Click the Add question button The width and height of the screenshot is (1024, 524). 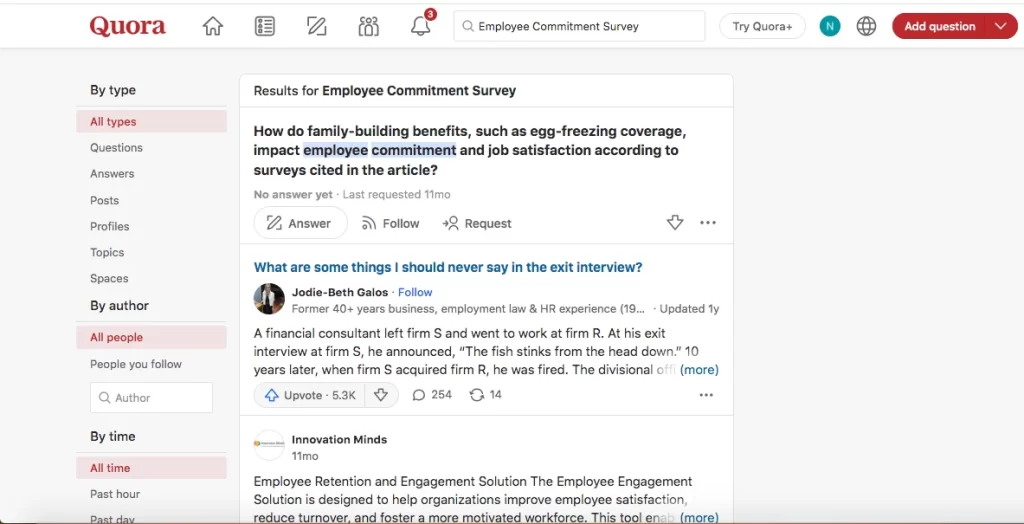(939, 26)
